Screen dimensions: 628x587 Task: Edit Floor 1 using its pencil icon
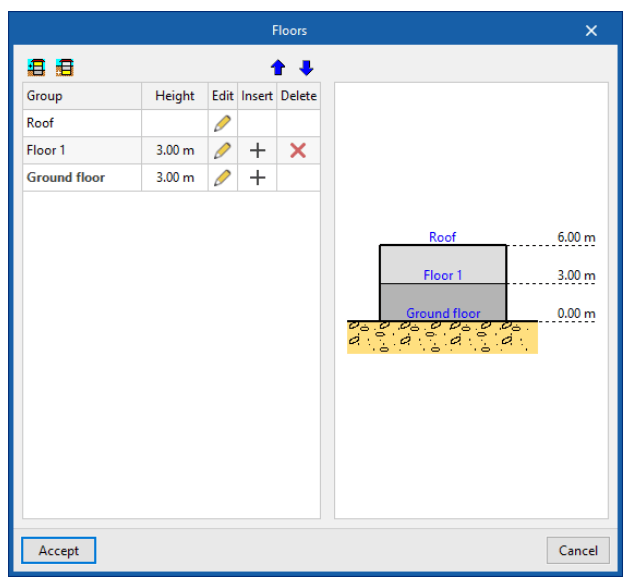coord(222,151)
